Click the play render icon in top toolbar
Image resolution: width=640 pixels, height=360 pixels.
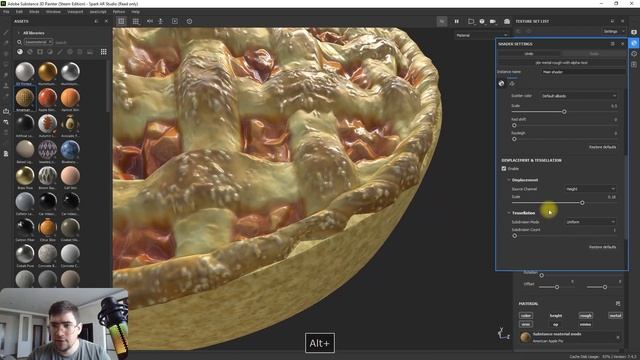click(x=175, y=21)
